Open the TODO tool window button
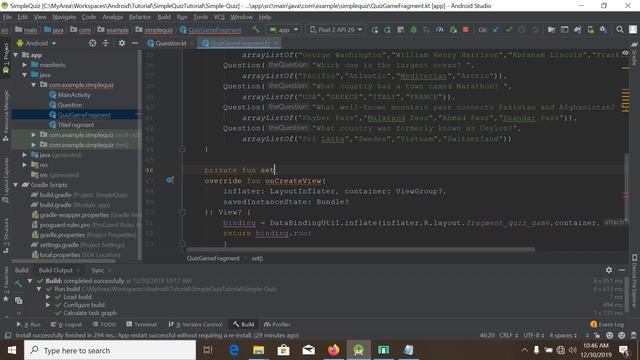640x360 pixels. pos(104,324)
